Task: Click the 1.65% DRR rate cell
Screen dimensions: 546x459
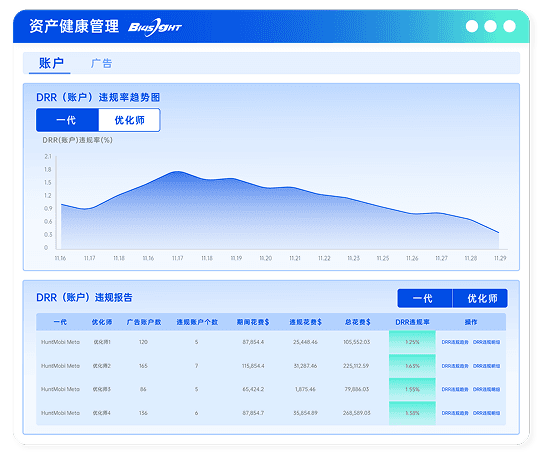Action: click(412, 366)
